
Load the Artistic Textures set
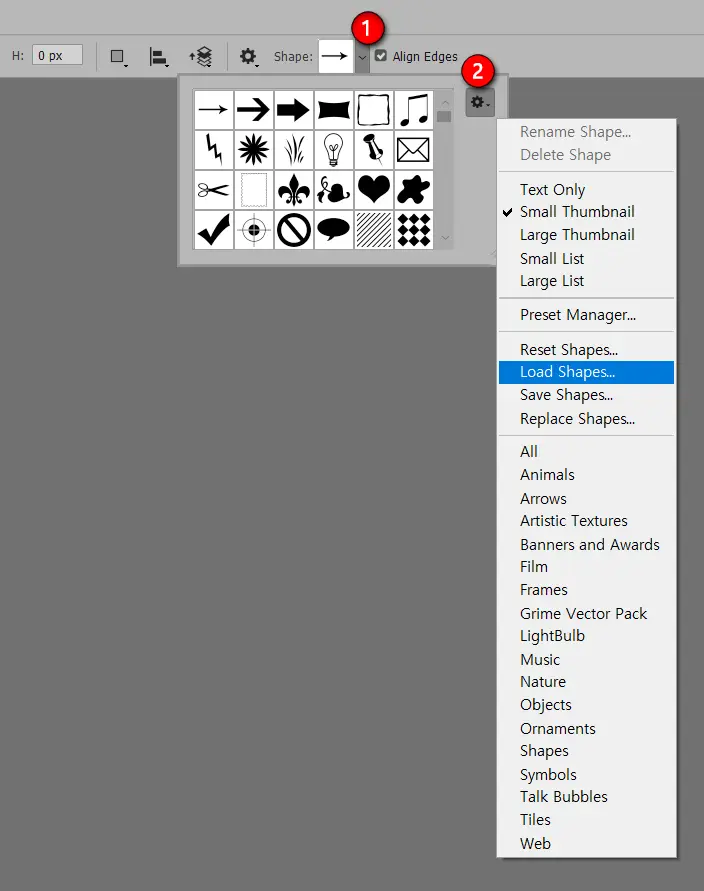tap(586, 521)
